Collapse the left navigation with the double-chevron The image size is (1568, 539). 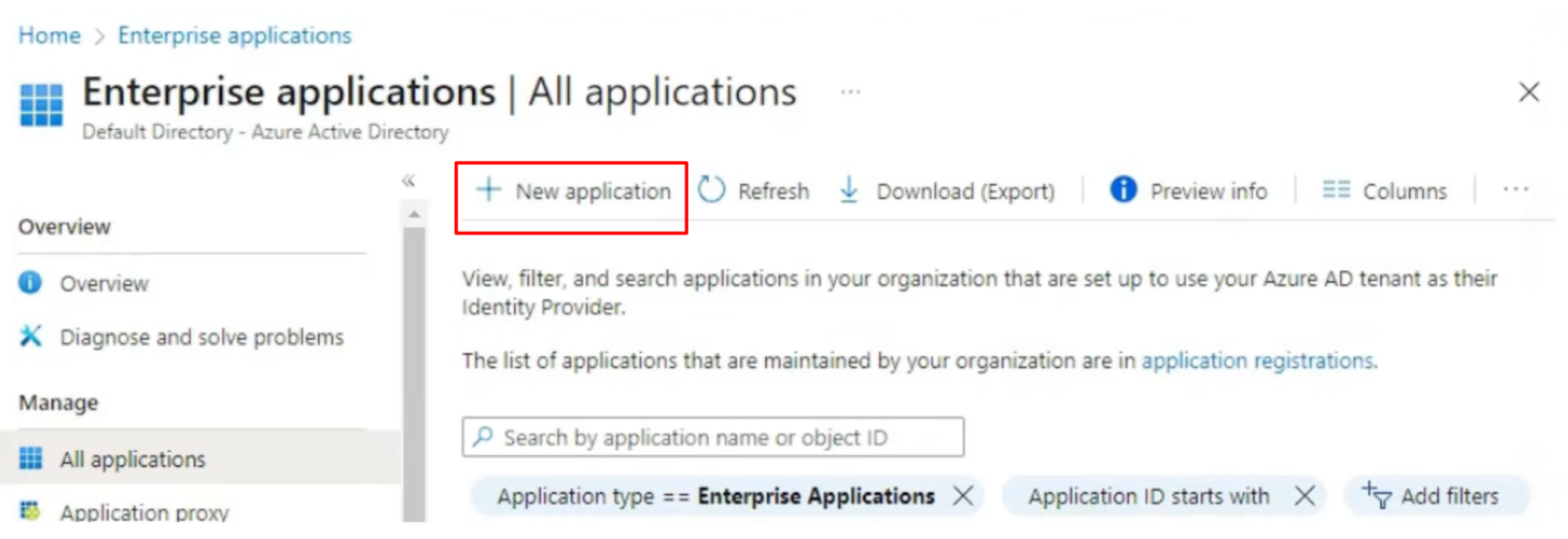pos(409,181)
